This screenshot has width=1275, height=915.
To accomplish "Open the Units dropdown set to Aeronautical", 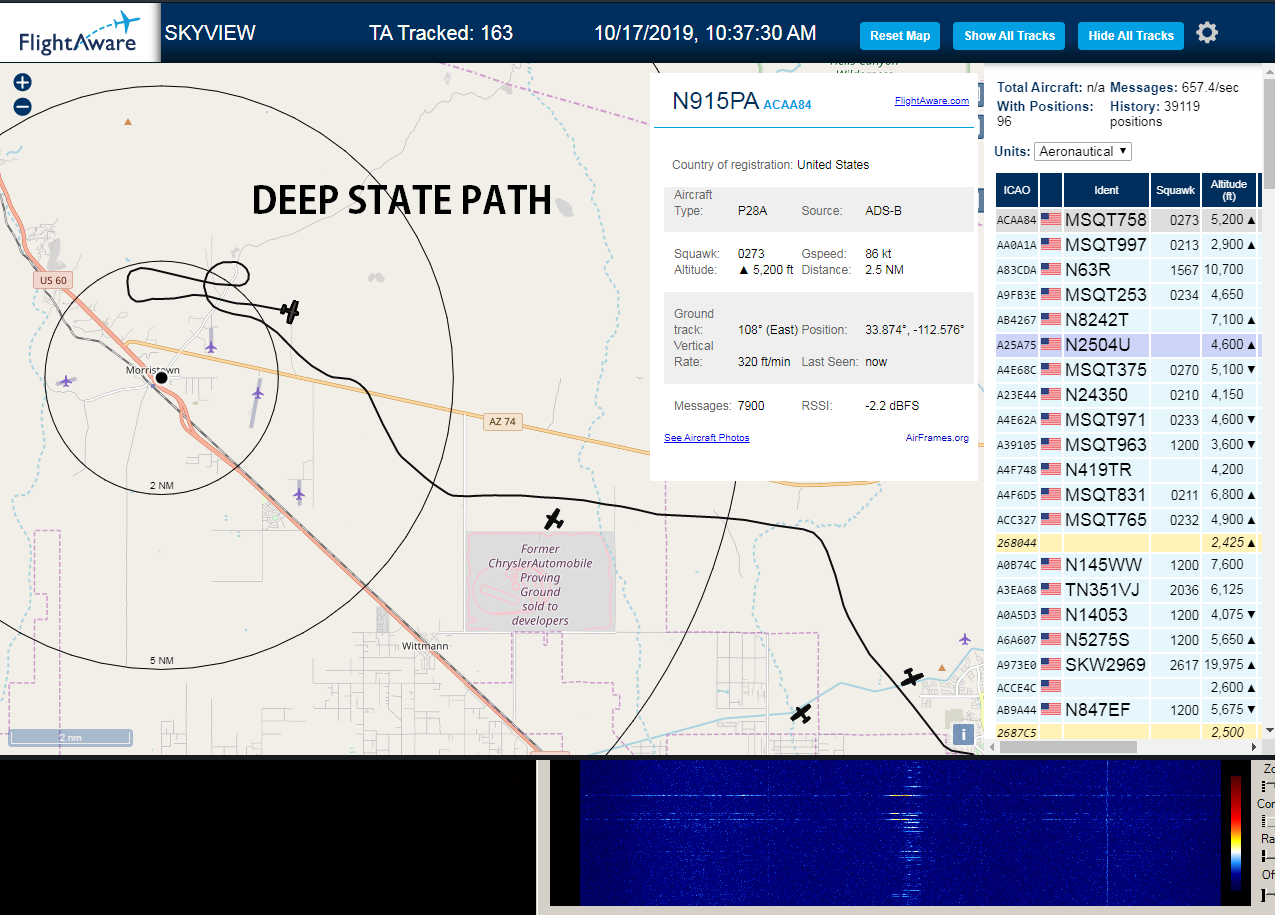I will point(1083,151).
